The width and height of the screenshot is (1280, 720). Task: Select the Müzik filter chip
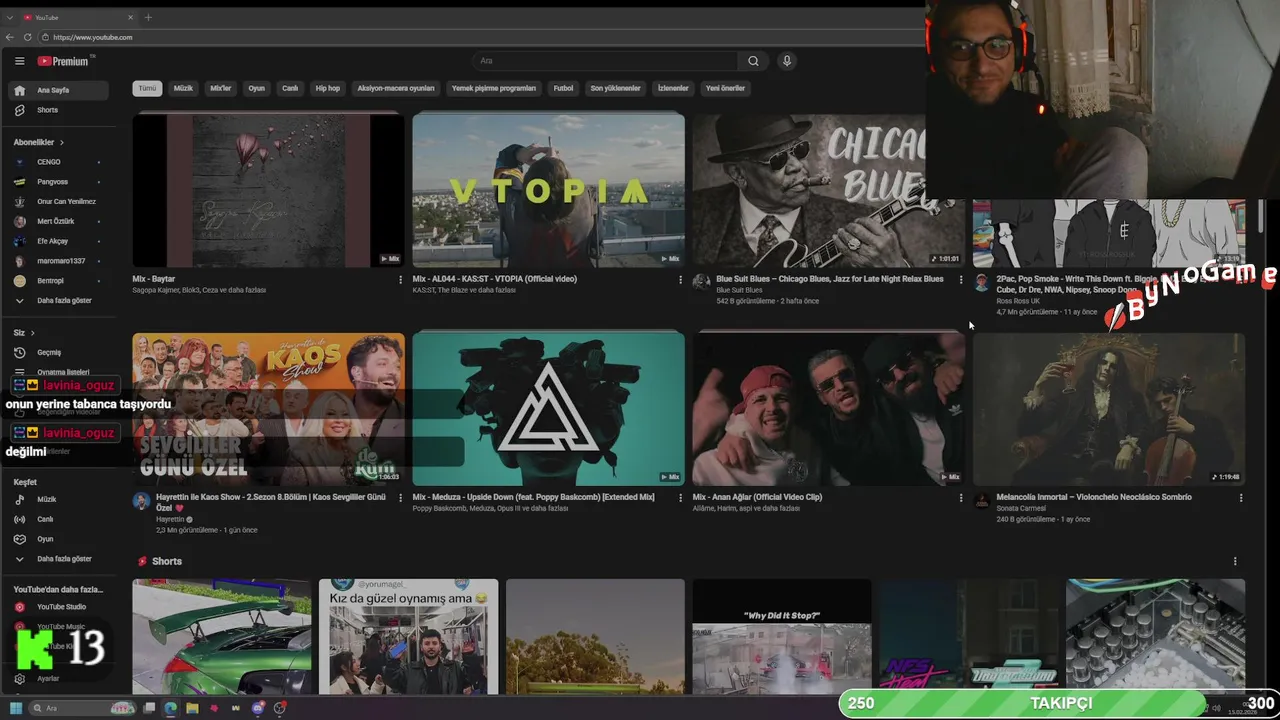click(183, 88)
